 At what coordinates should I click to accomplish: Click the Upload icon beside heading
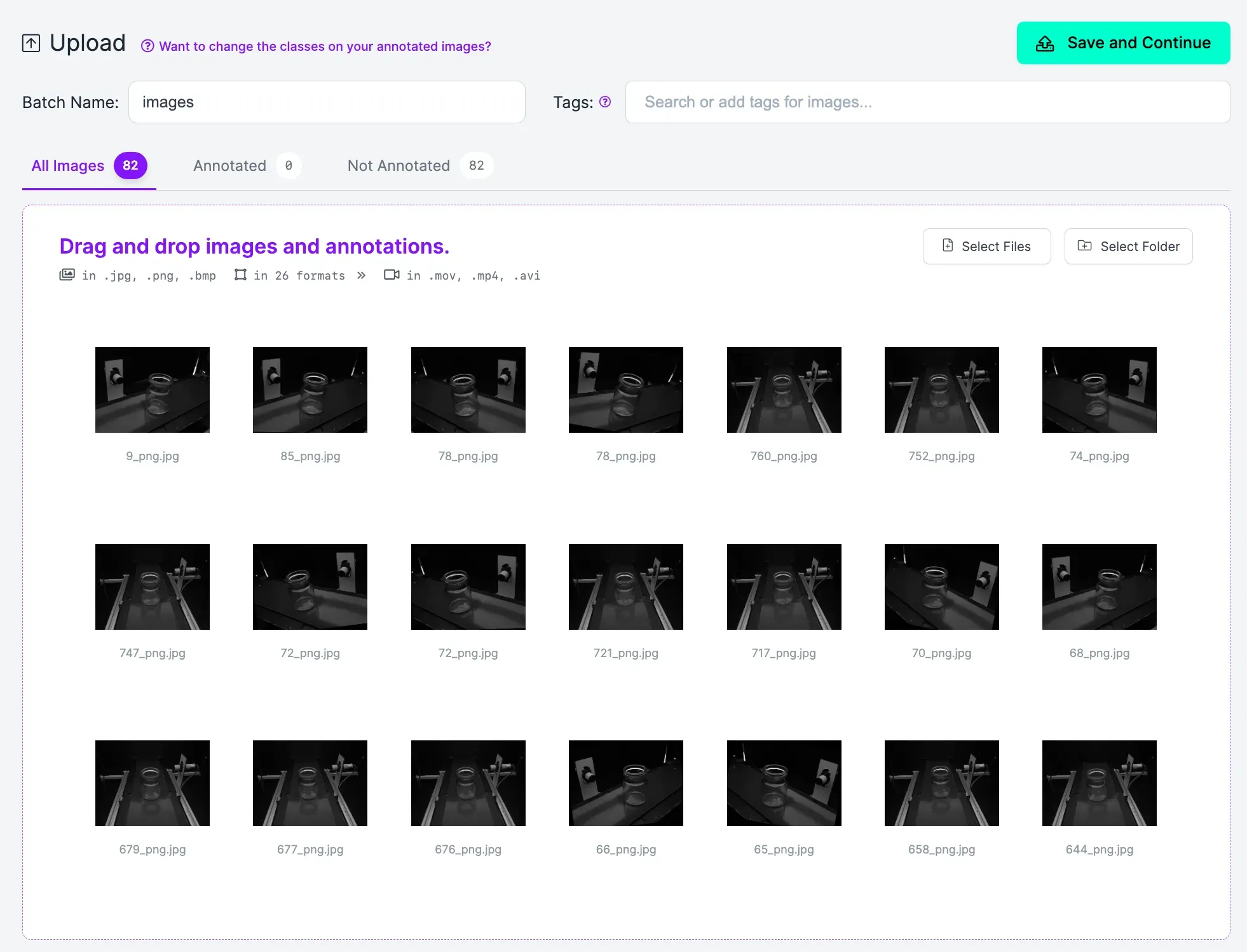31,43
